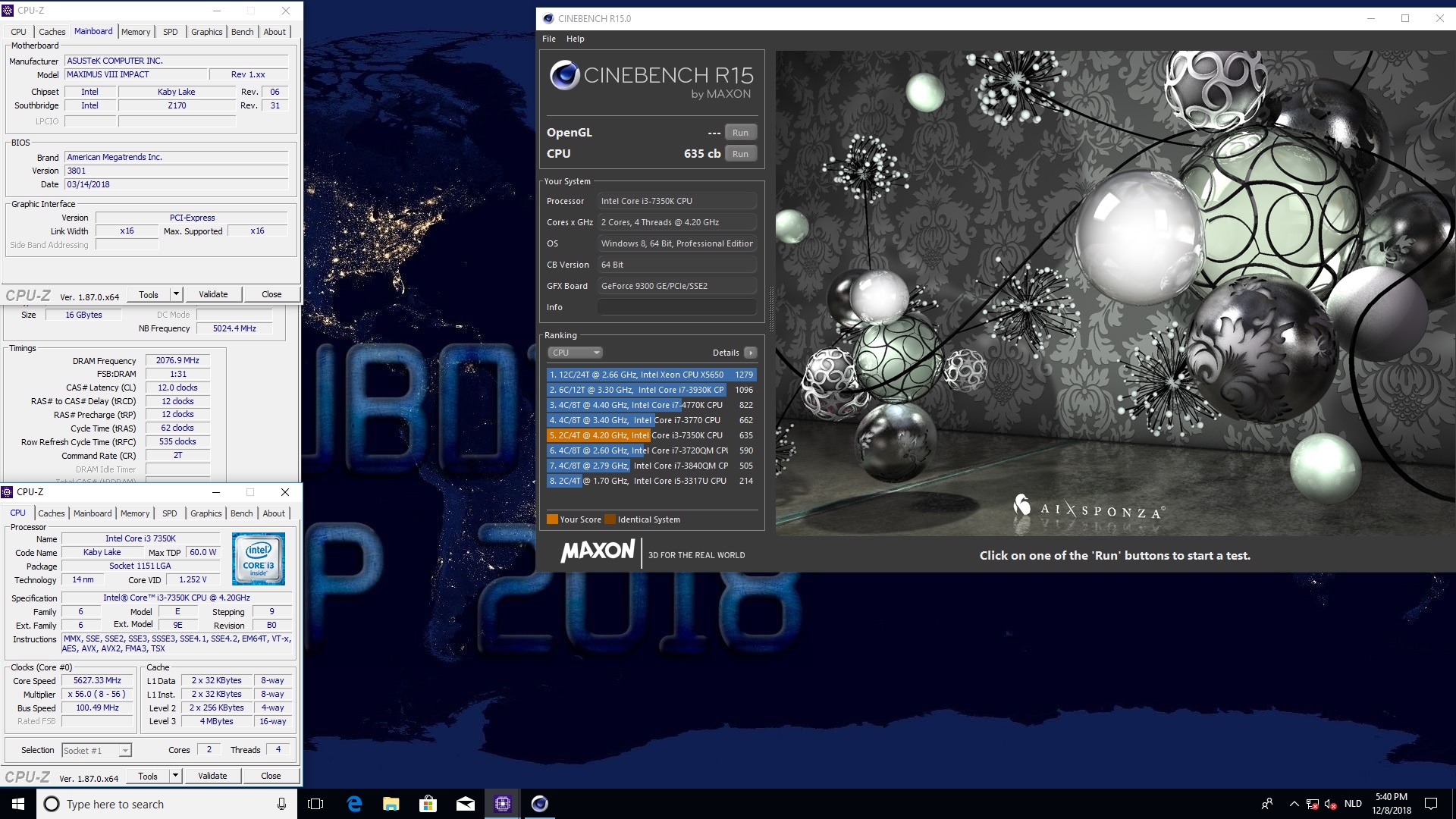
Task: Open Details arrow in Ranking panel
Action: tap(751, 353)
